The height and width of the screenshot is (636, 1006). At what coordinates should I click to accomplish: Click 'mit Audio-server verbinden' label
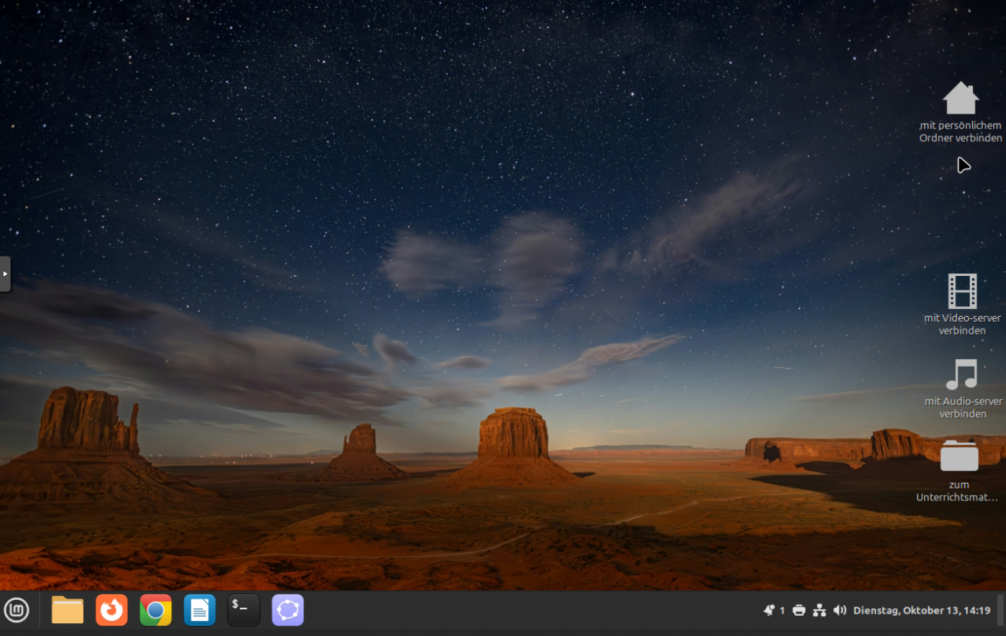[963, 408]
